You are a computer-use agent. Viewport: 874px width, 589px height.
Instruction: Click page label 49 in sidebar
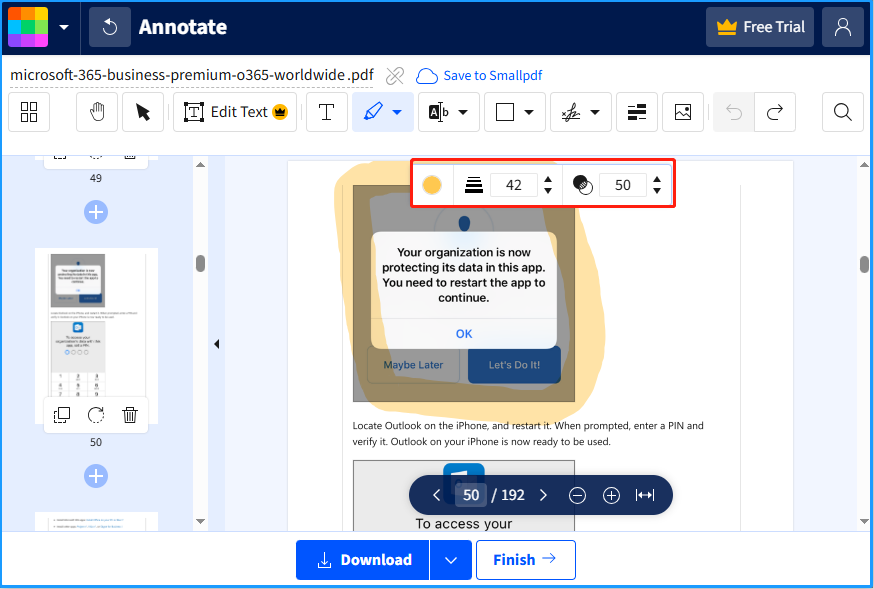(x=96, y=178)
